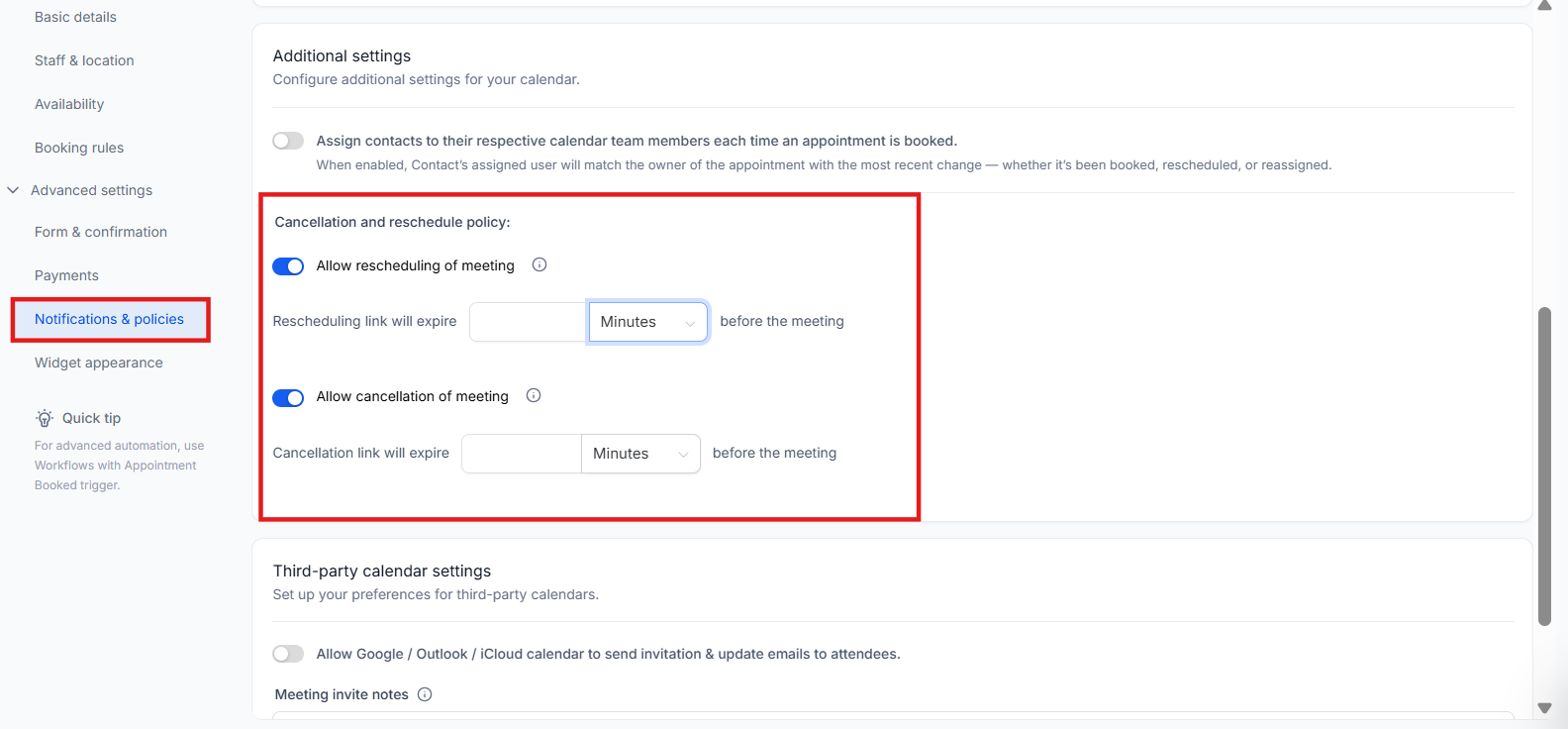Click the page's vertical scrollbar thumb
This screenshot has height=729, width=1568.
(1544, 466)
